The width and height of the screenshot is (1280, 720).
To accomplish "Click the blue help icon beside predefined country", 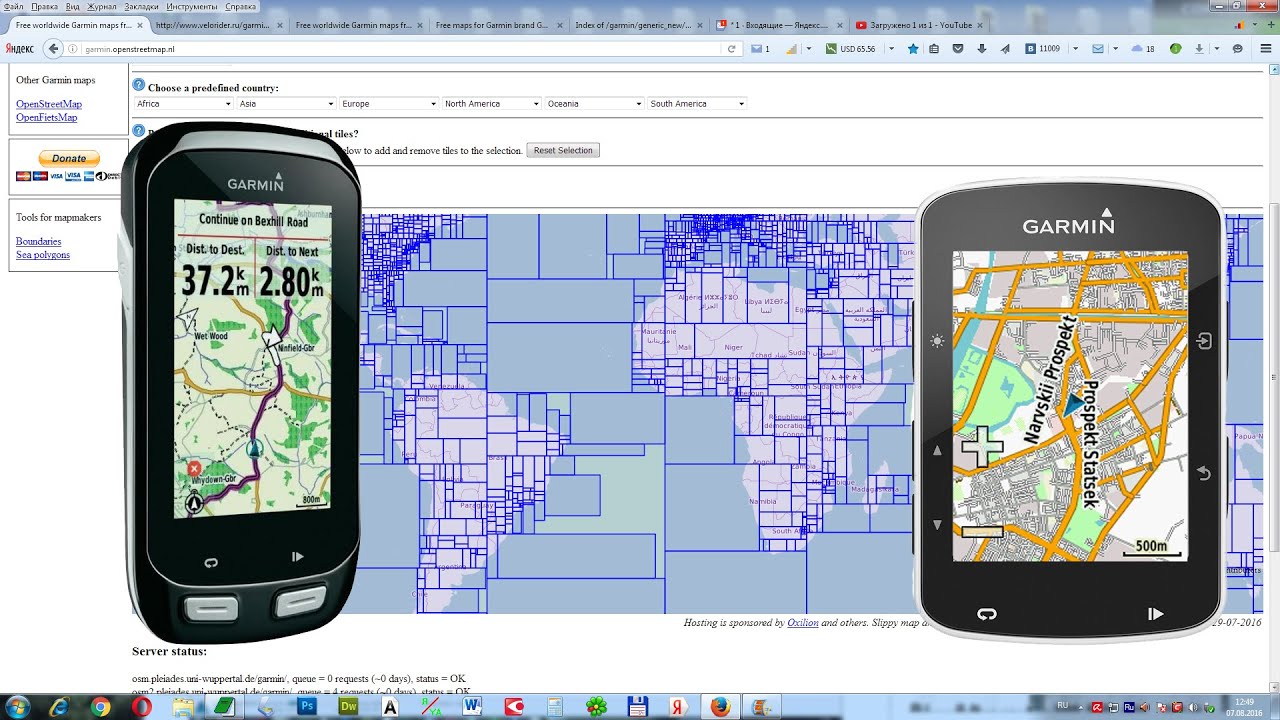I will click(139, 87).
